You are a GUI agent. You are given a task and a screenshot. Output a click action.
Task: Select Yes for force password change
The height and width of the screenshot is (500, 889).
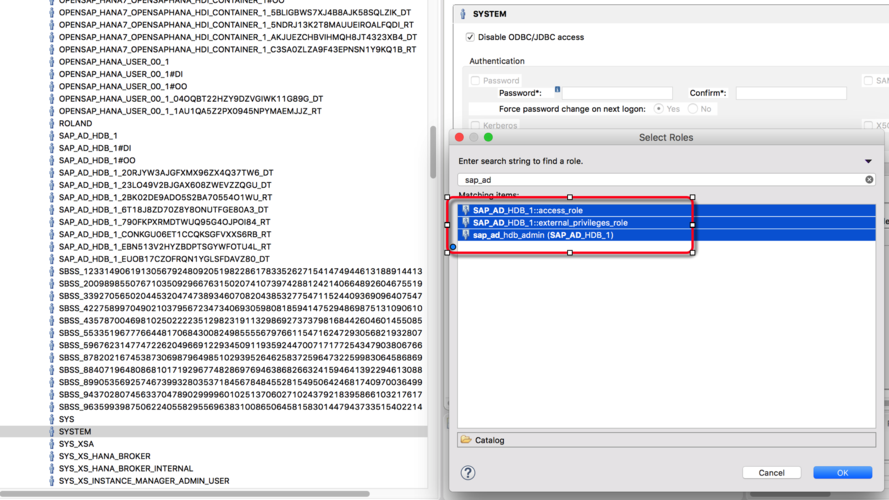coord(658,109)
